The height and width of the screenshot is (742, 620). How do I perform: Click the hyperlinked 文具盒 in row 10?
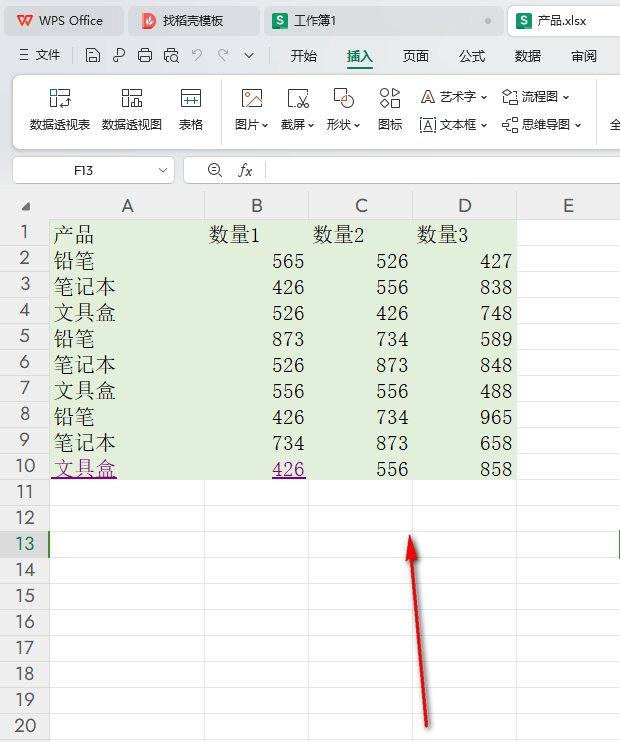pyautogui.click(x=85, y=469)
